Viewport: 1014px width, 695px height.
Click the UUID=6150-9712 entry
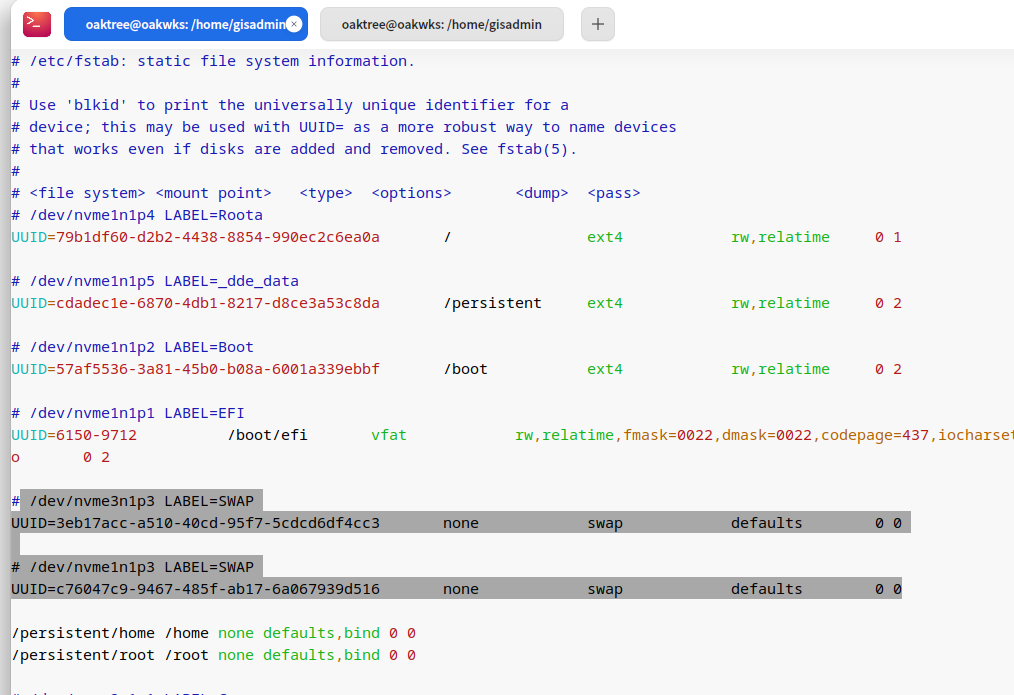[74, 435]
